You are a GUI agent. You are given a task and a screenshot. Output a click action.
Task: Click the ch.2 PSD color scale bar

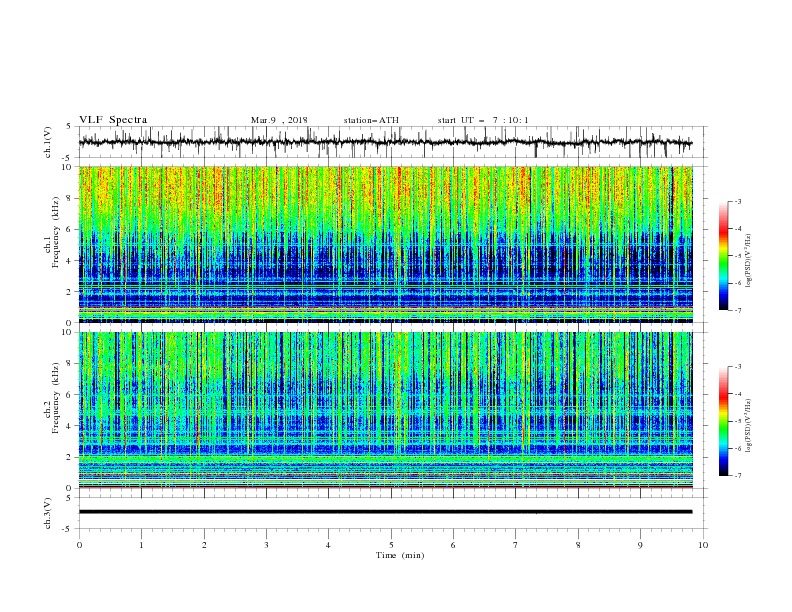[x=724, y=421]
